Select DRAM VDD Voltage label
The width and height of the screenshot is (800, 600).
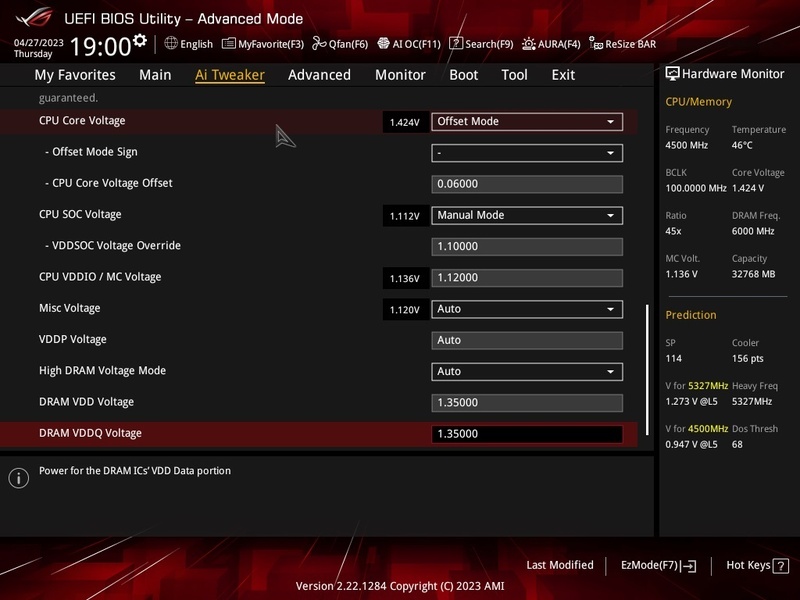[86, 402]
